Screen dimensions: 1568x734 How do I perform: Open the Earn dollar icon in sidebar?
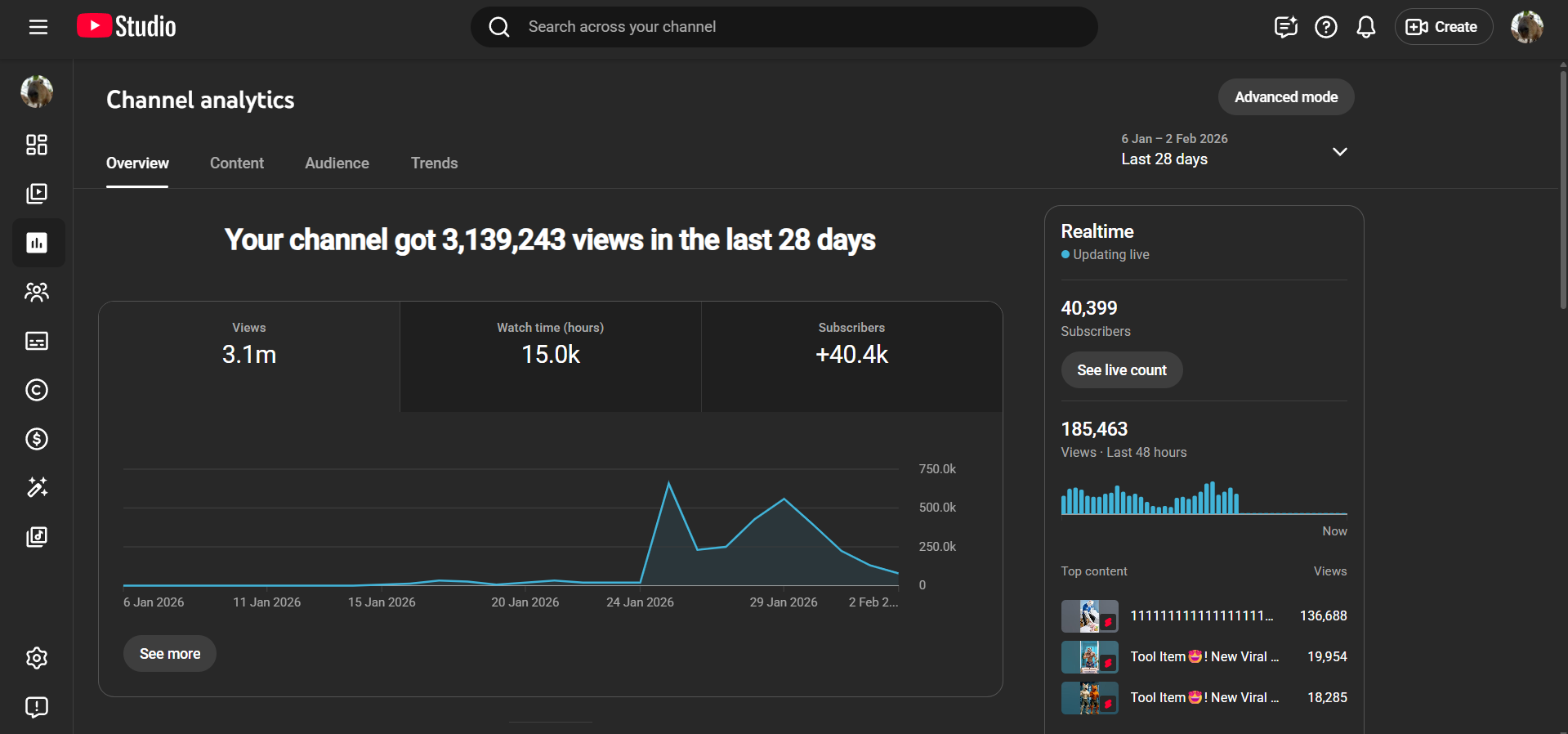coord(37,439)
